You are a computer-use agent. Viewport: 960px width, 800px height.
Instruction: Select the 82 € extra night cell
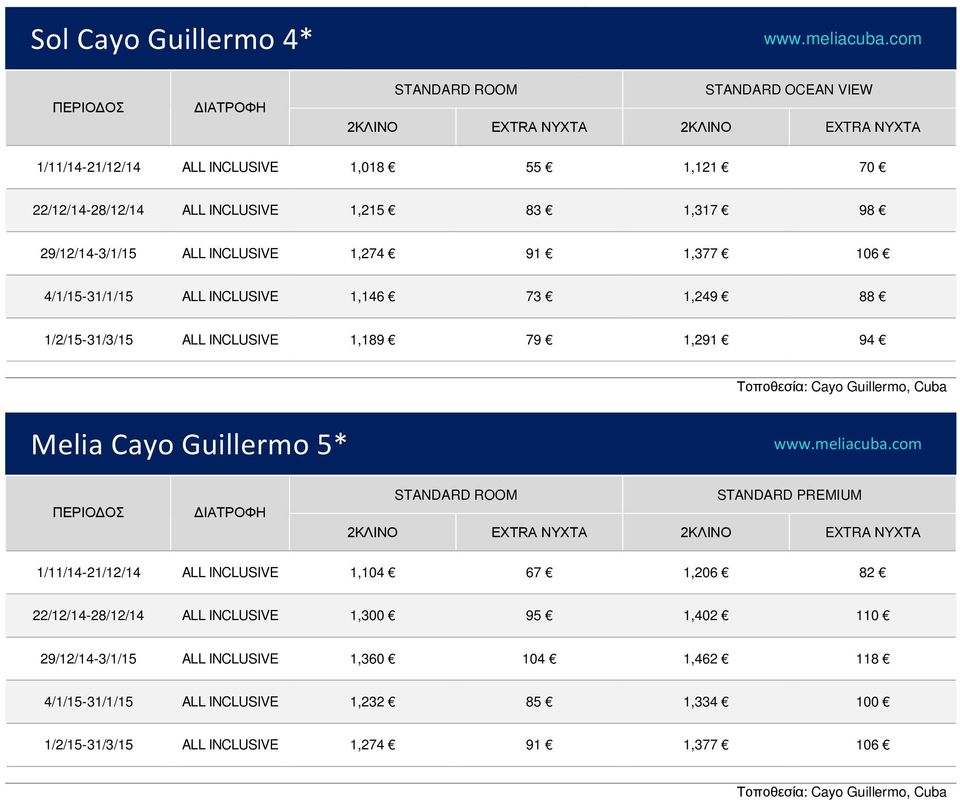coord(872,572)
